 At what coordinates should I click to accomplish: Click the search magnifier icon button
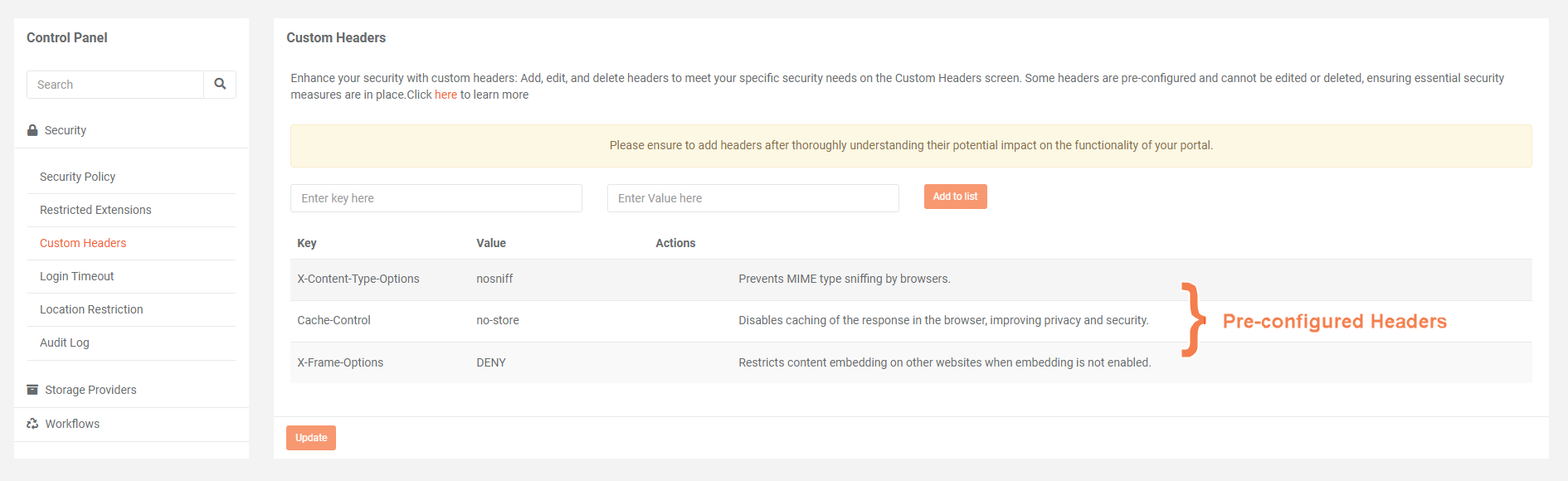[x=220, y=85]
